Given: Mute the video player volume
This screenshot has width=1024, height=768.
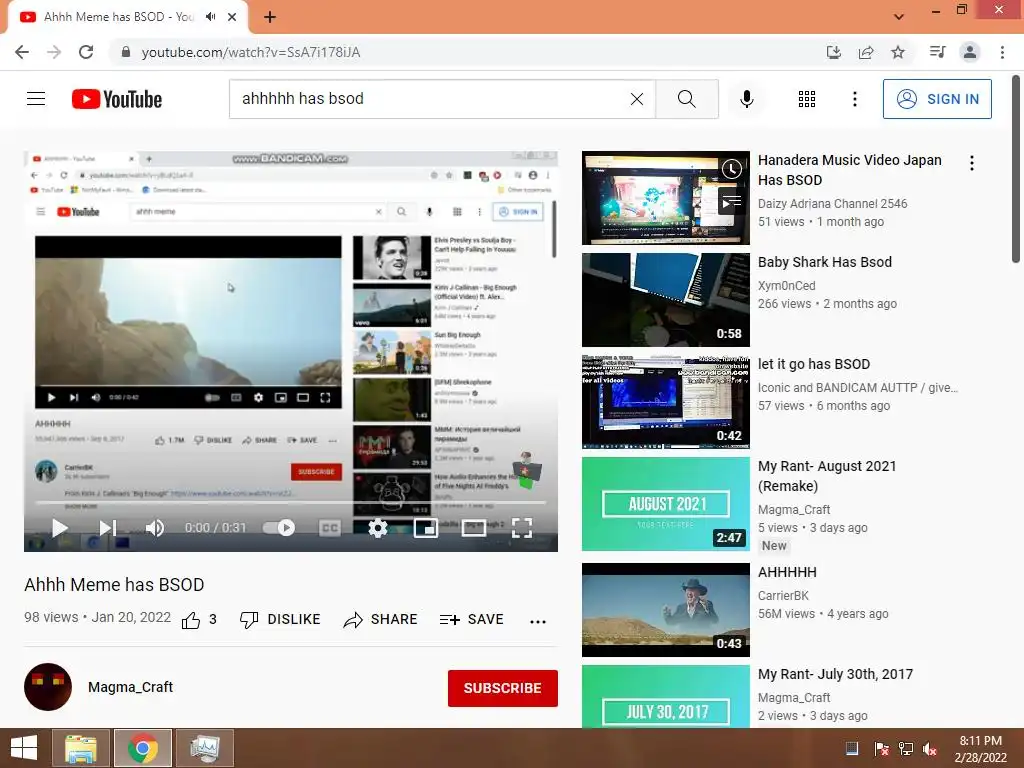Looking at the screenshot, I should point(155,528).
